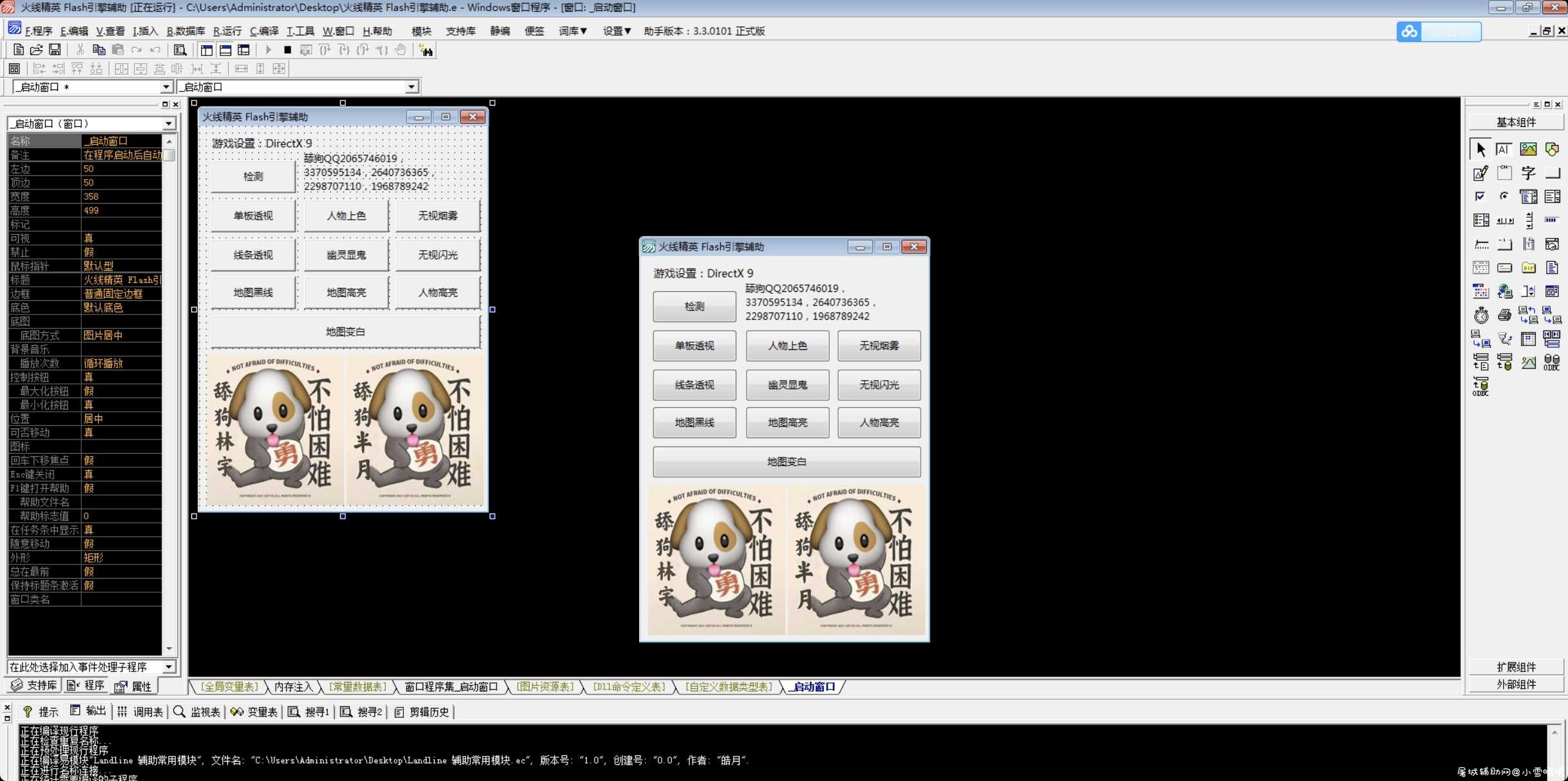Open the right _启动窗口 combo box dropdown
1568x781 pixels.
pyautogui.click(x=411, y=86)
